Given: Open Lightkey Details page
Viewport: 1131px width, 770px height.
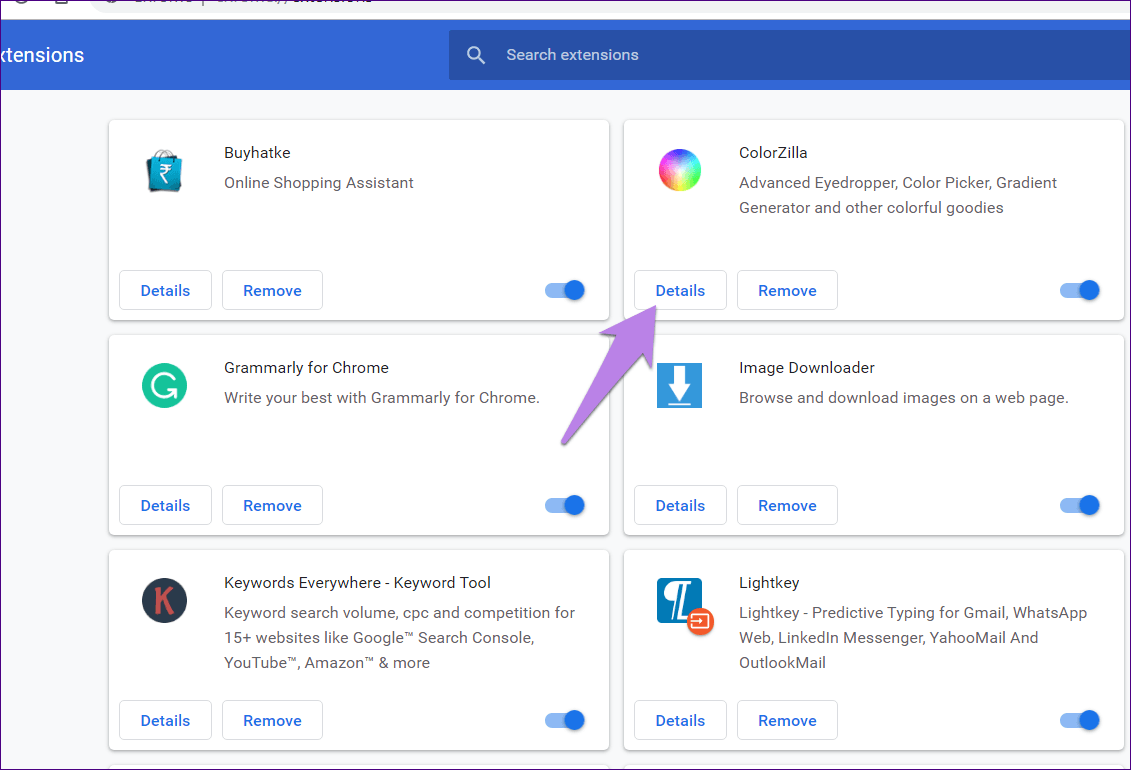Looking at the screenshot, I should pyautogui.click(x=680, y=720).
